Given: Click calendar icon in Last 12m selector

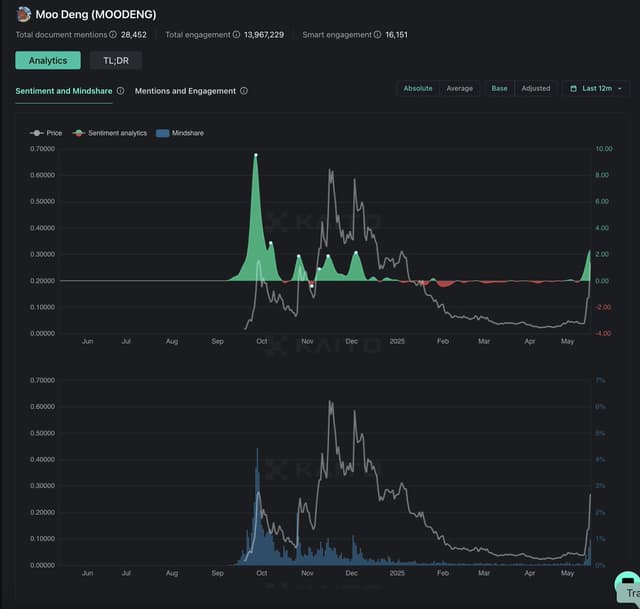Looking at the screenshot, I should [x=573, y=89].
